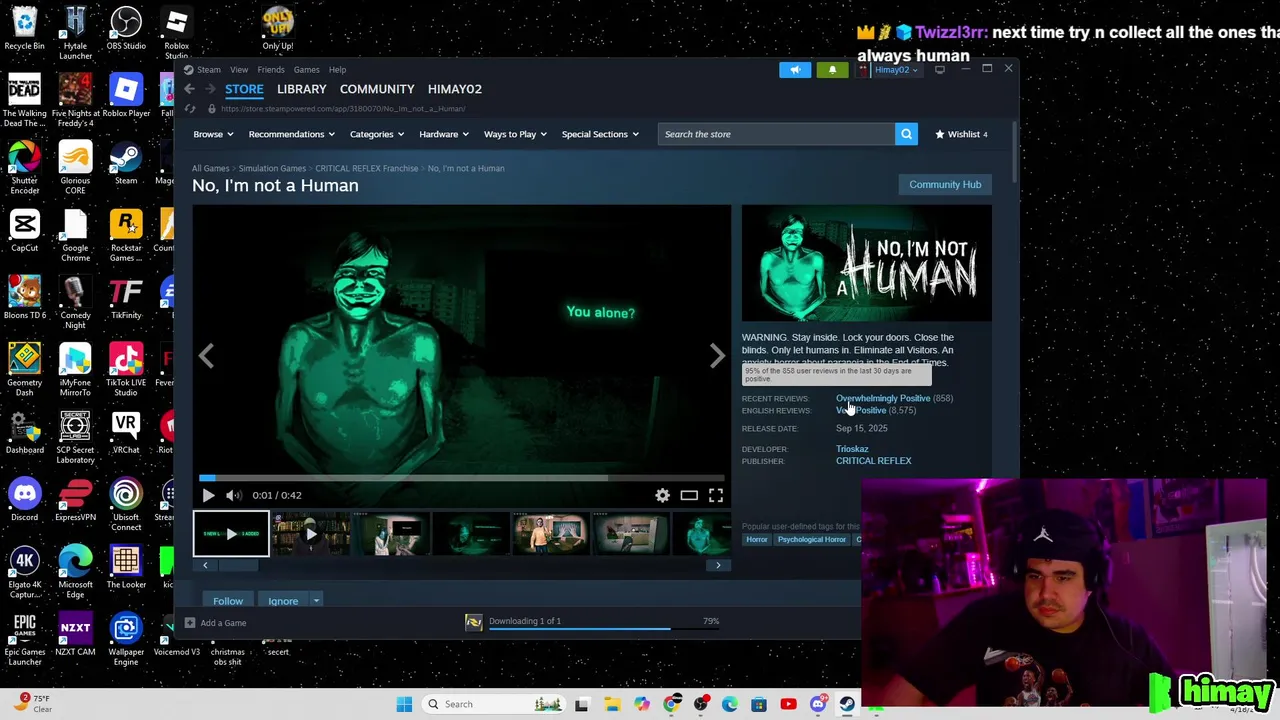Go to previous media with left arrow

[x=206, y=356]
